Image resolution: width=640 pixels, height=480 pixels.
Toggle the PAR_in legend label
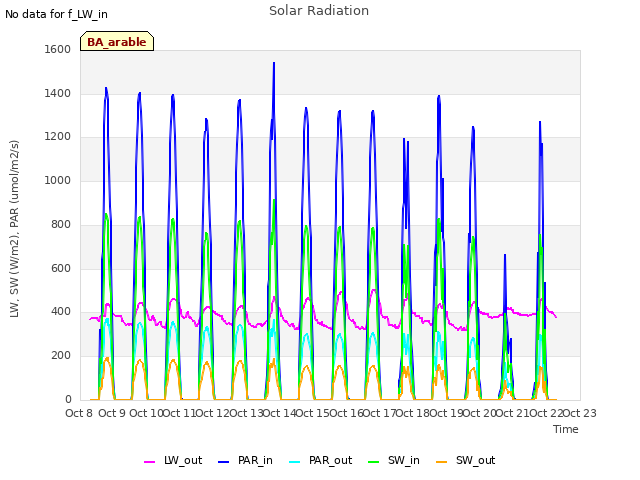[x=255, y=460]
